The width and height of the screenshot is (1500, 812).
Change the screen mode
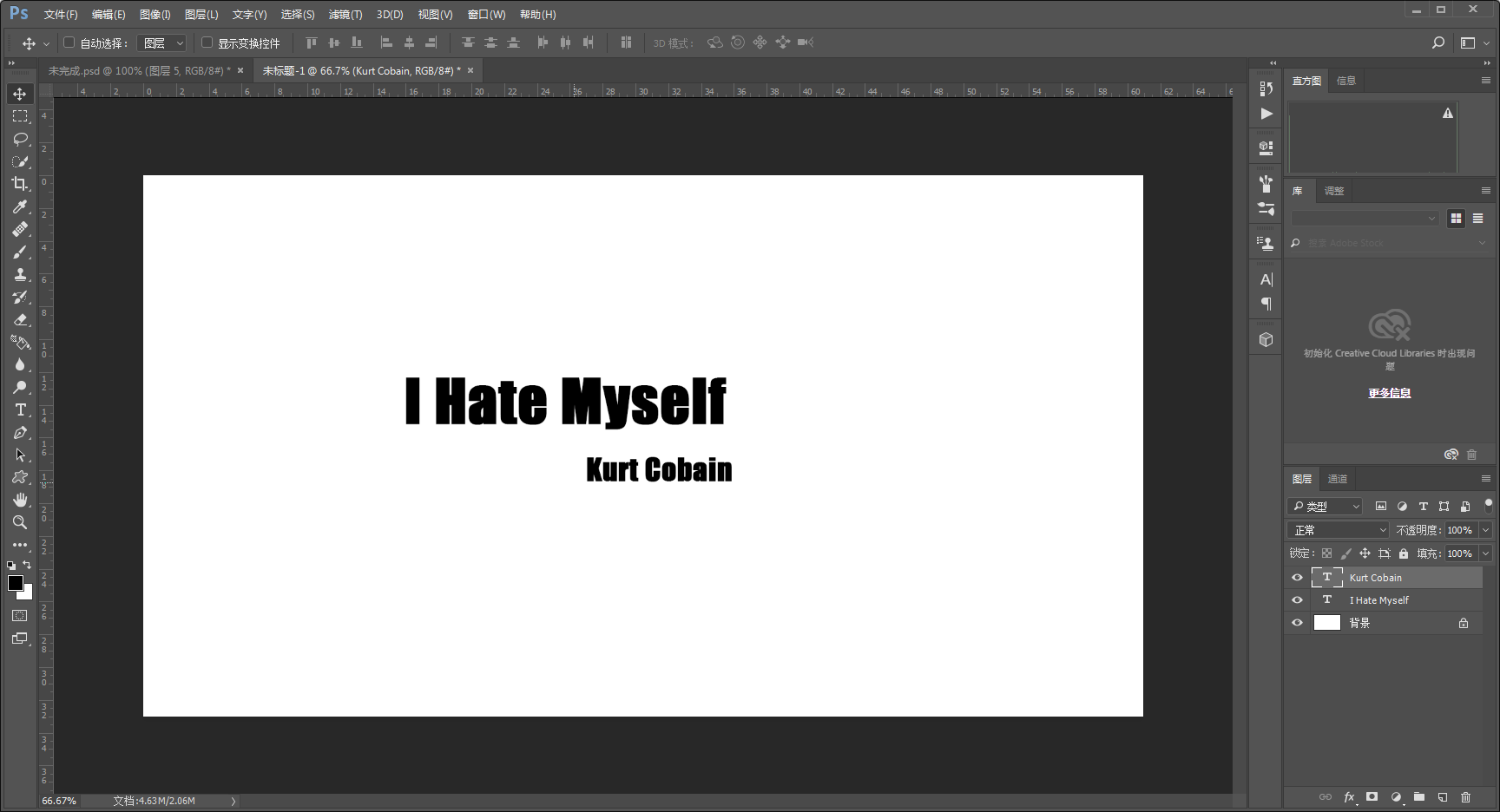pos(20,638)
